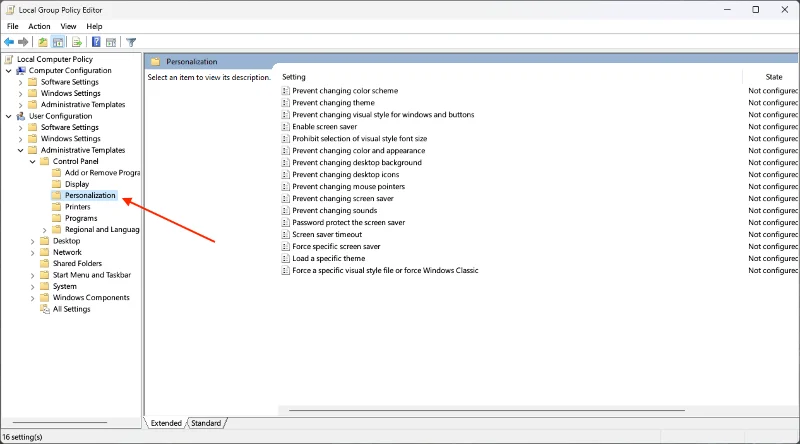
Task: Click the Export list toolbar icon
Action: (x=77, y=42)
